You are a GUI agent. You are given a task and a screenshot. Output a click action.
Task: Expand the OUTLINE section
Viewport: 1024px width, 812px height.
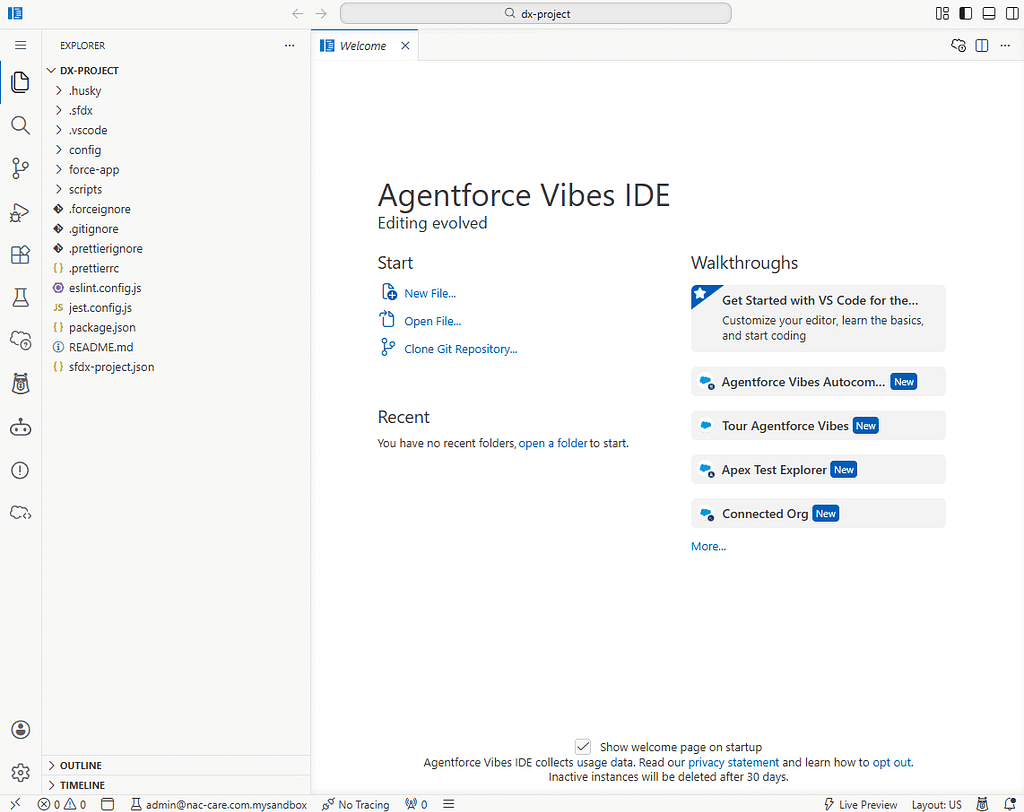click(x=176, y=765)
